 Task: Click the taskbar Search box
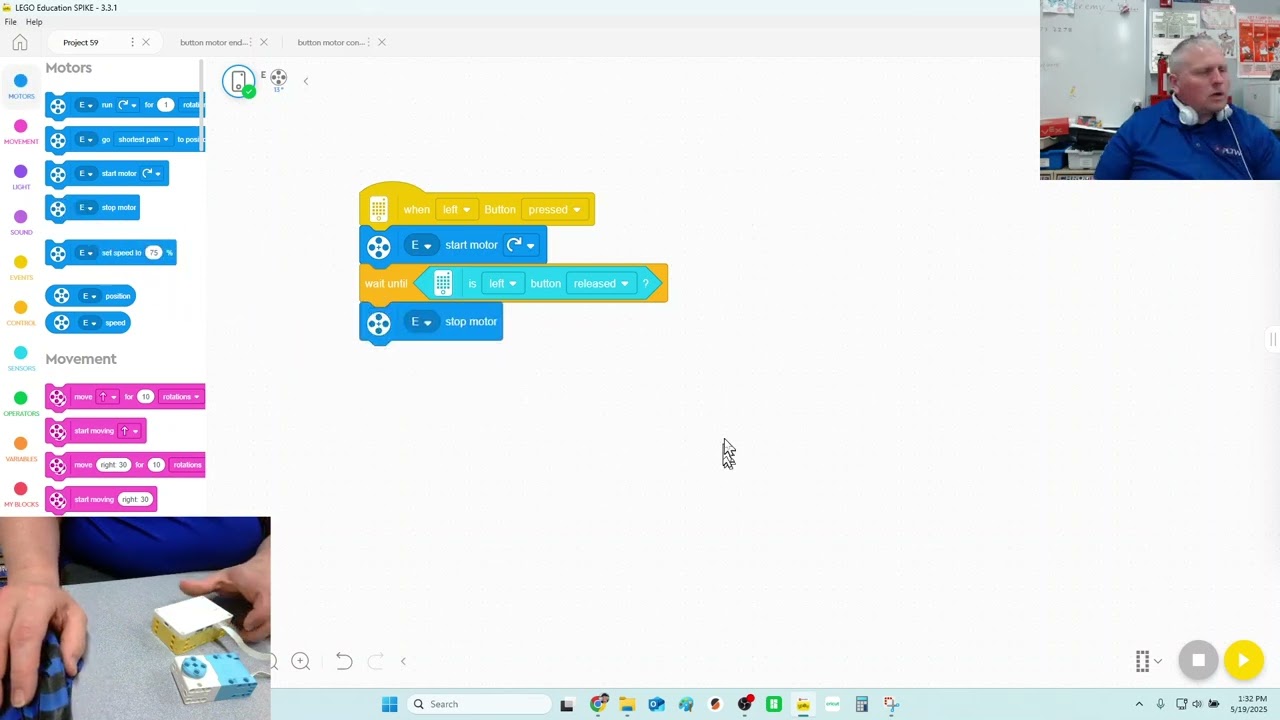[480, 704]
